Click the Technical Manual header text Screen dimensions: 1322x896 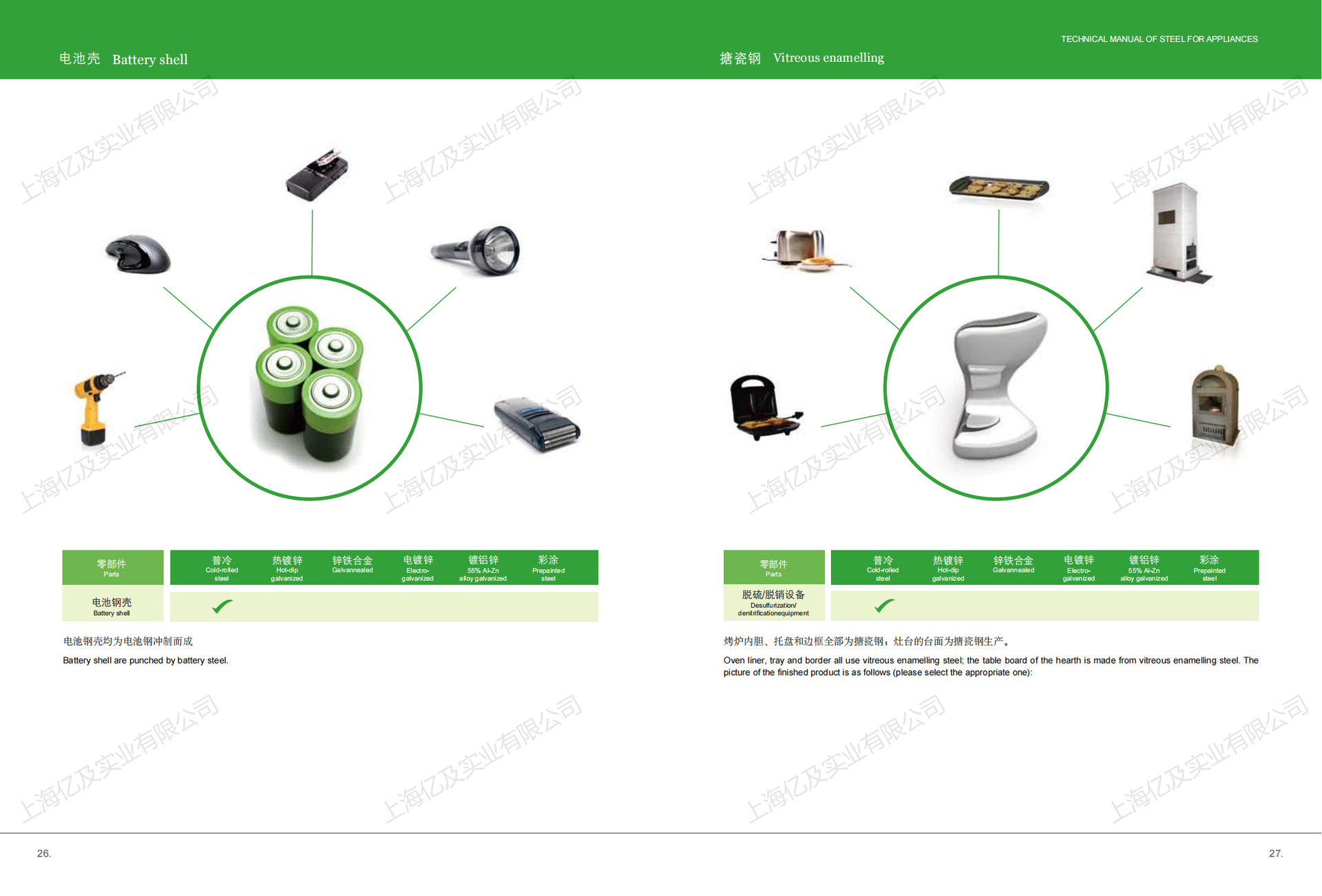(x=1159, y=39)
